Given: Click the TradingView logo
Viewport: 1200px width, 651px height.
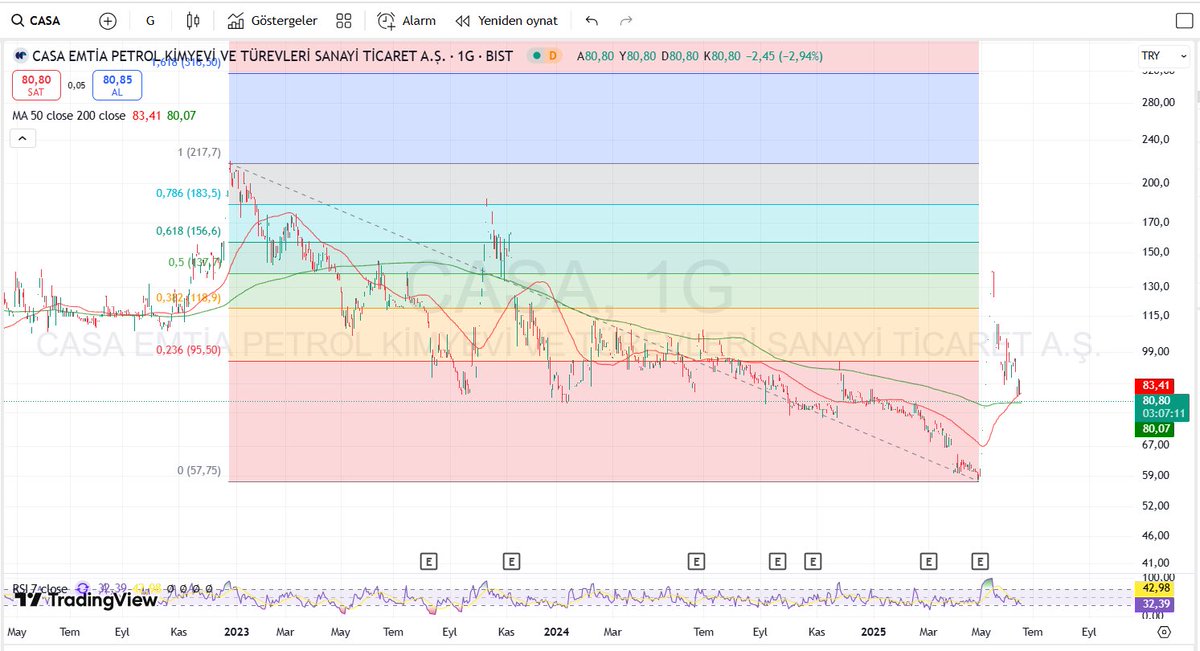Looking at the screenshot, I should pyautogui.click(x=87, y=600).
